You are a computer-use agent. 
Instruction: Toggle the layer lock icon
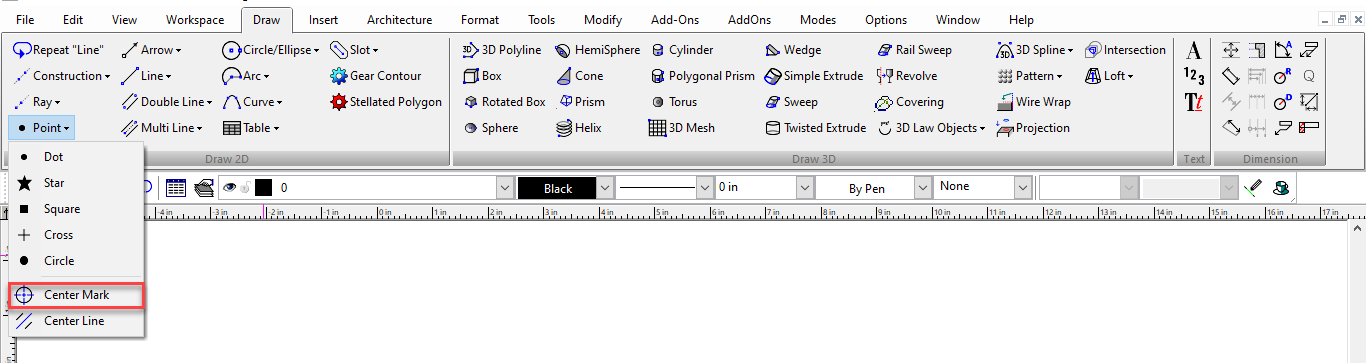pyautogui.click(x=245, y=187)
